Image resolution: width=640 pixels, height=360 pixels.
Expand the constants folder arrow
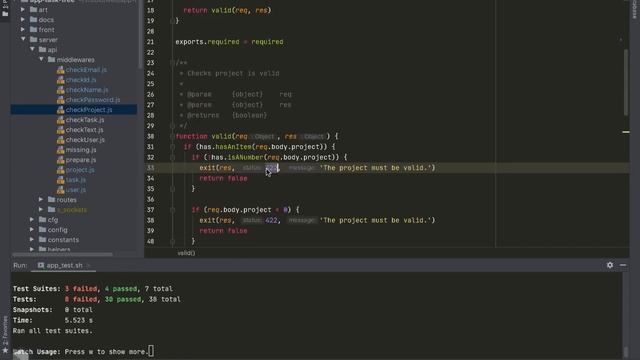point(32,240)
